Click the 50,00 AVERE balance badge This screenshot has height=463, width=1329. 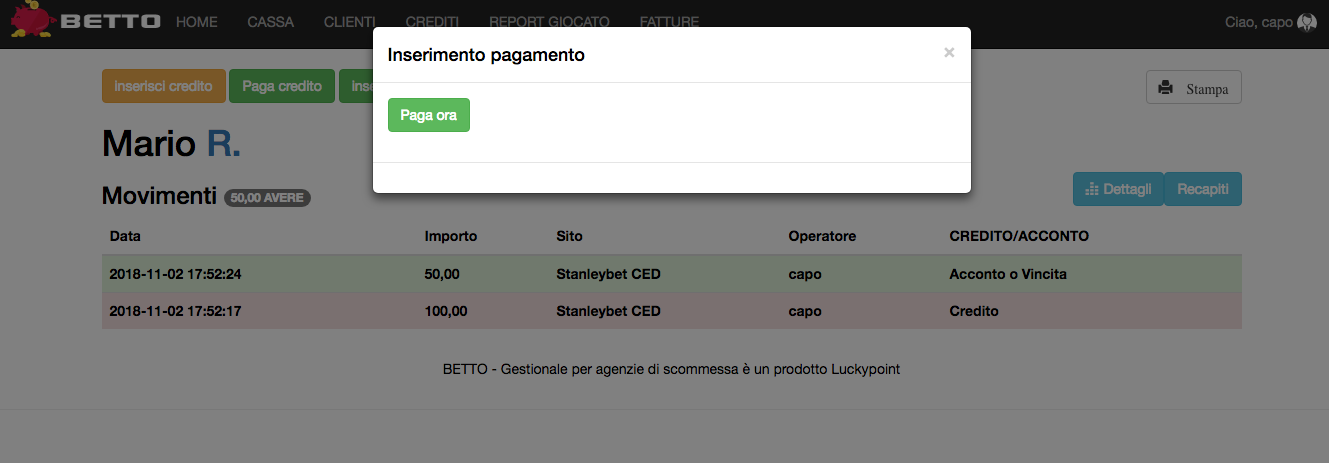click(x=267, y=198)
